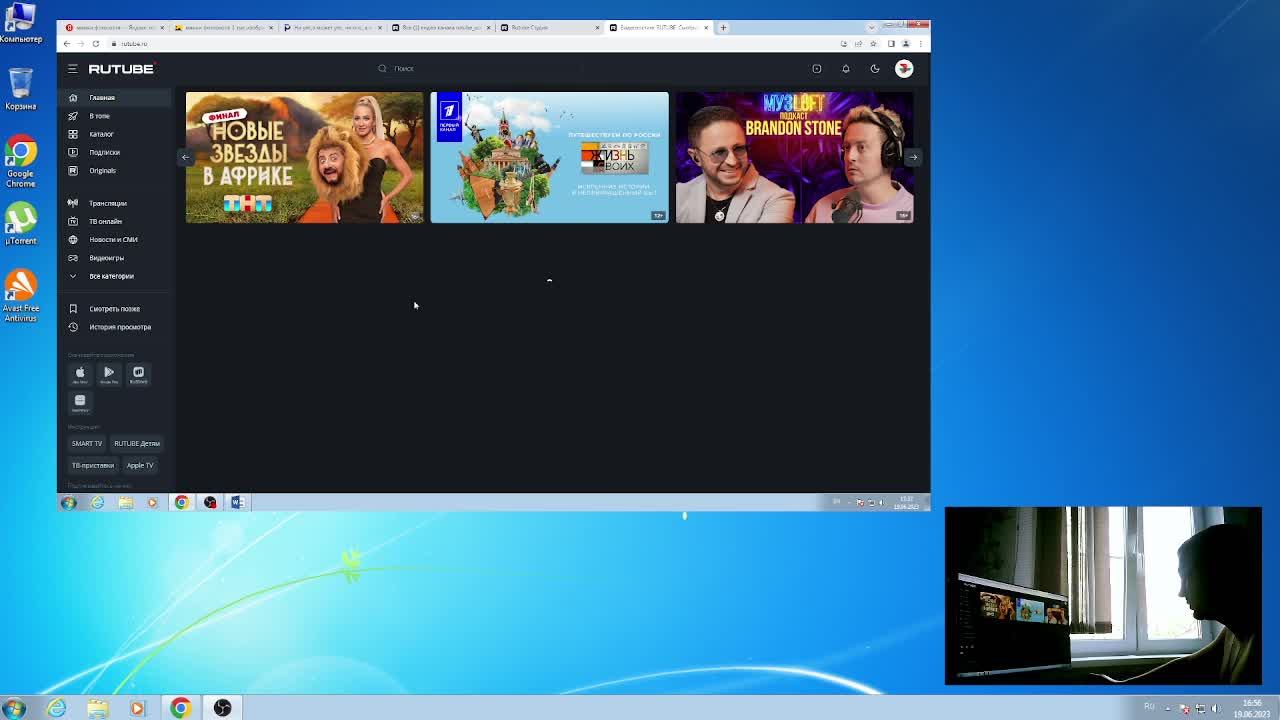
Task: Open the Rutube hamburger menu
Action: point(72,68)
